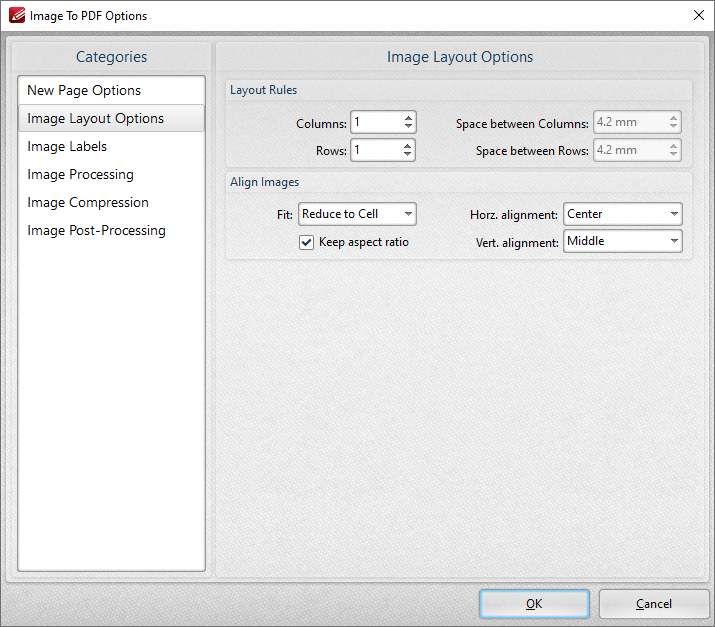The height and width of the screenshot is (627, 715).
Task: Toggle the Keep aspect ratio checkbox
Action: 306,242
